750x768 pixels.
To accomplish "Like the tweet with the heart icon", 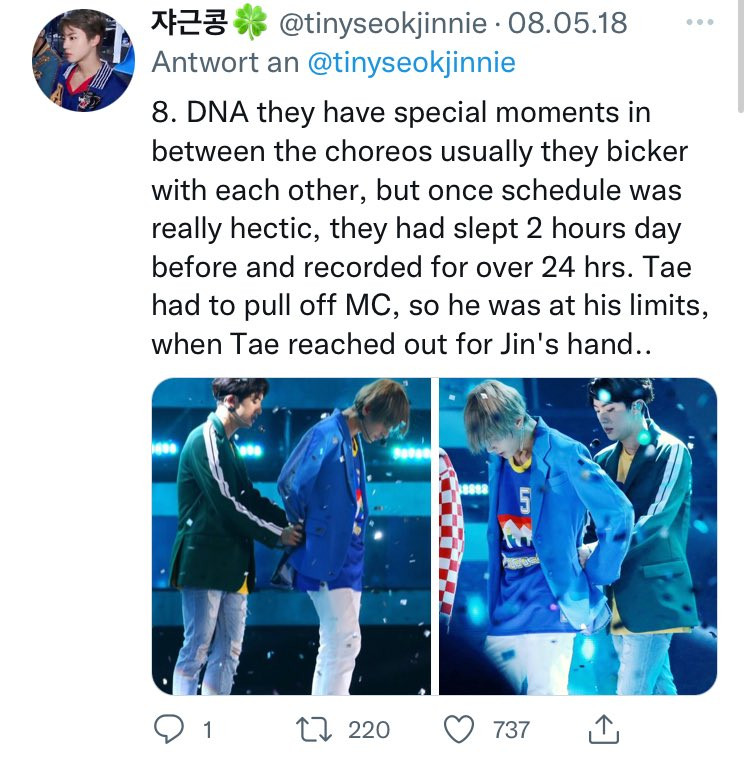I will pyautogui.click(x=459, y=729).
